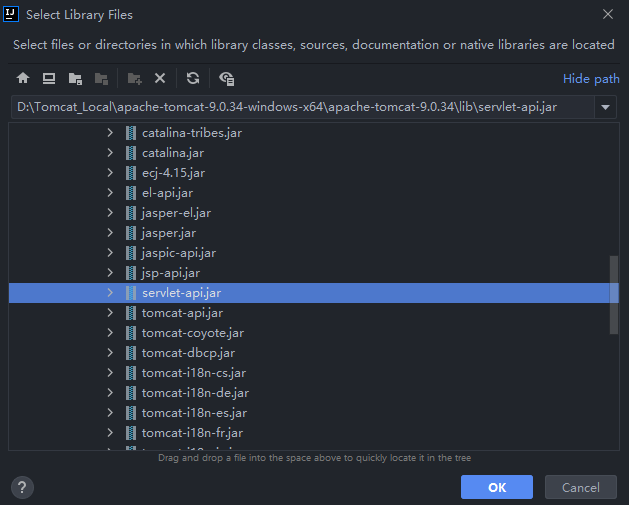Screen dimensions: 629x505
Task: Expand tomcat-api.jar node
Action: coord(110,313)
